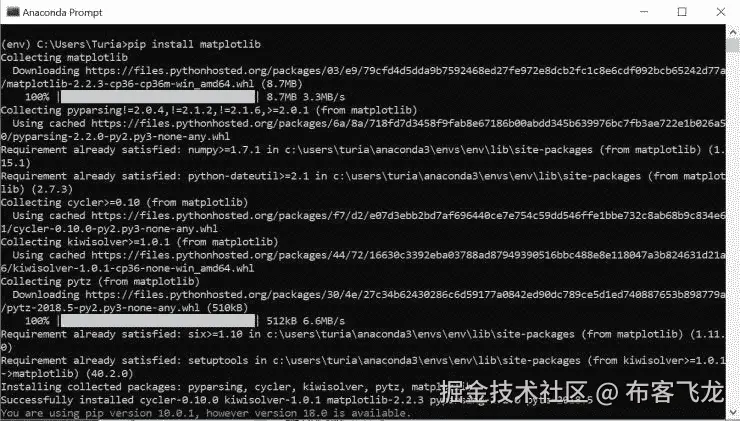Close the Anaconda Prompt window
The image size is (740, 421).
coord(721,12)
